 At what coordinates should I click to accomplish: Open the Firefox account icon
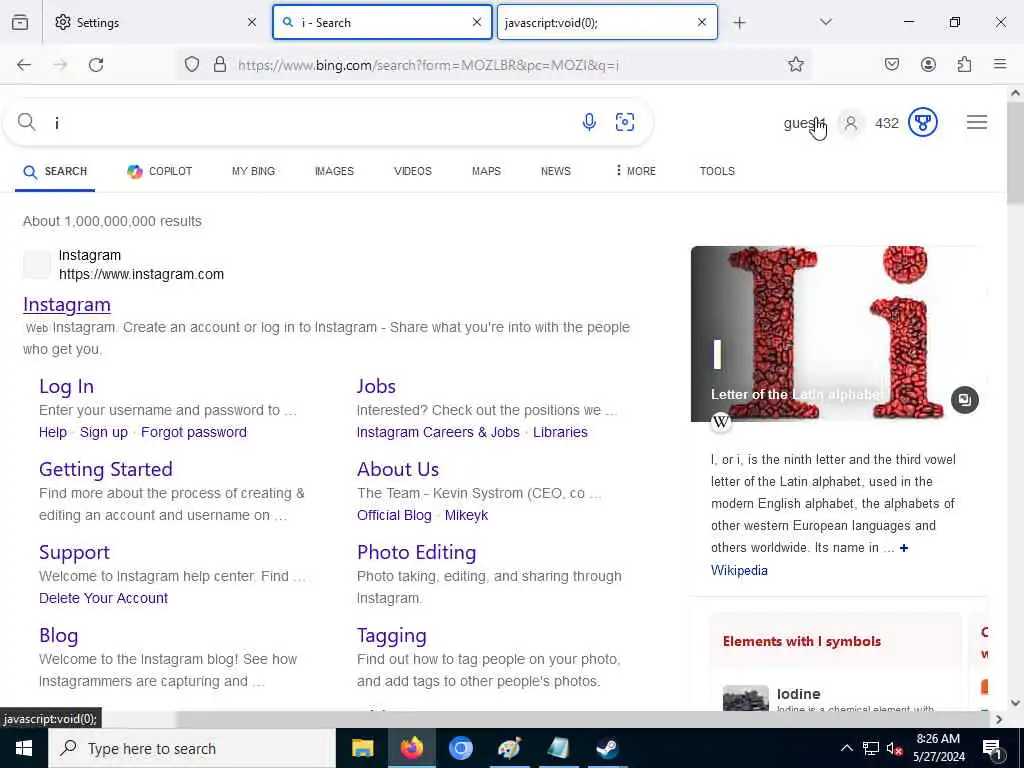pos(928,64)
